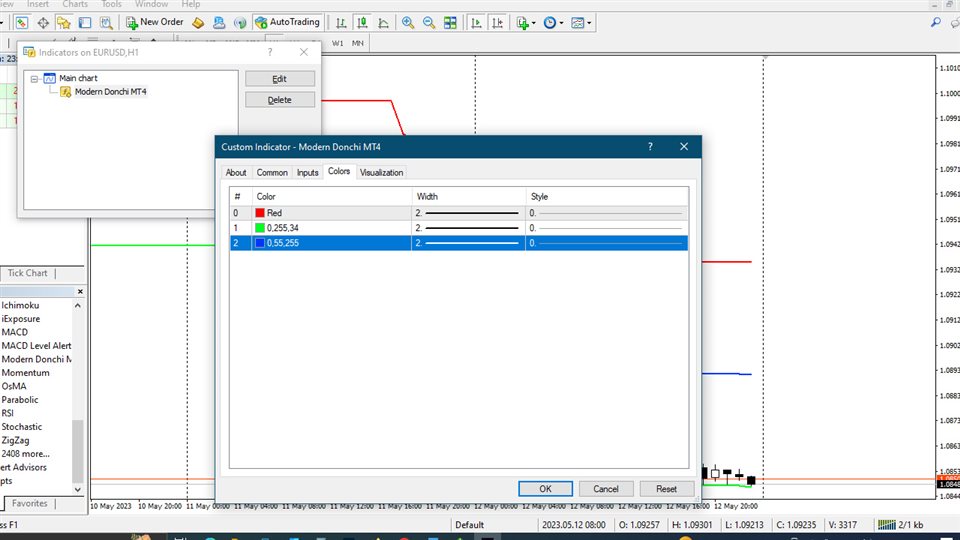
Task: Click the tile windows grid icon
Action: pos(450,22)
